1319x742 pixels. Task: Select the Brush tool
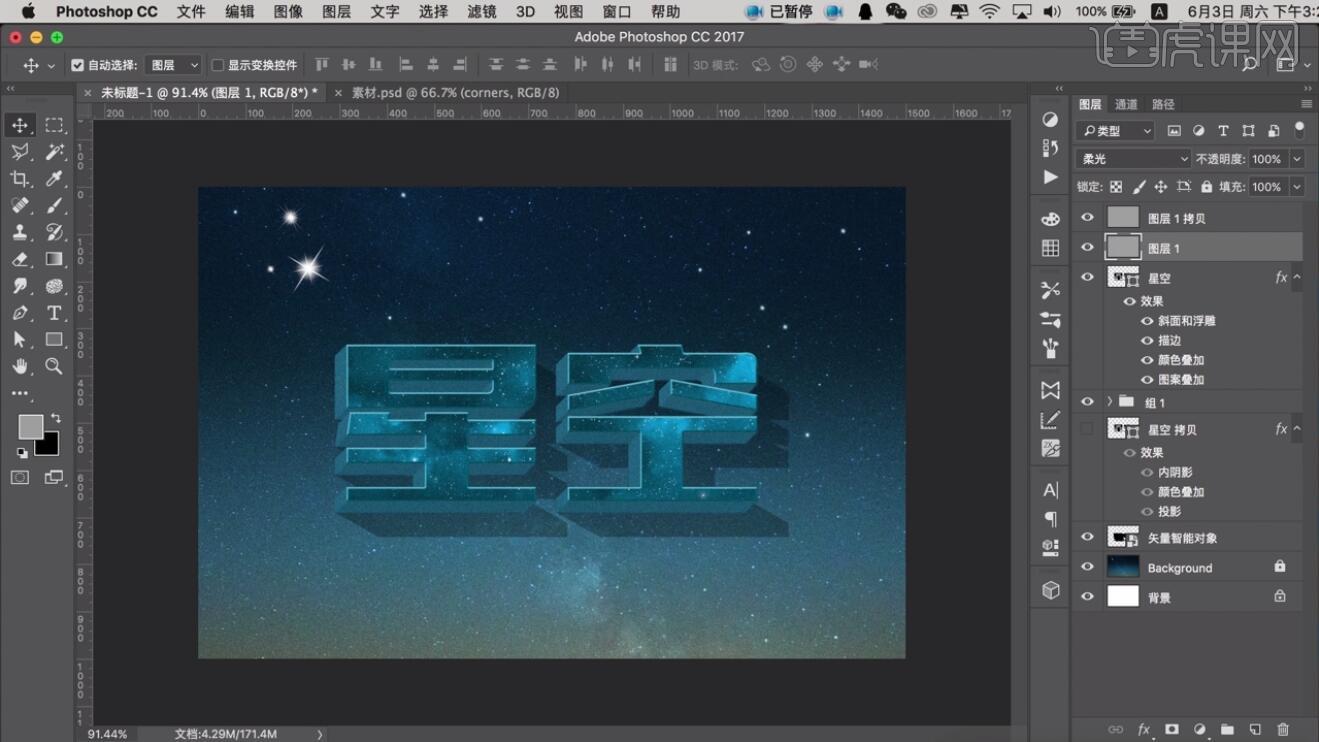tap(54, 205)
